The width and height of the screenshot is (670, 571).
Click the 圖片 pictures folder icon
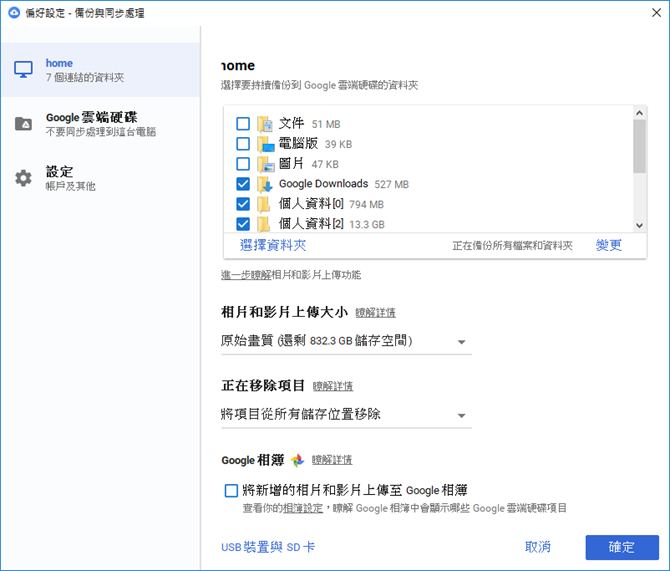coord(265,164)
